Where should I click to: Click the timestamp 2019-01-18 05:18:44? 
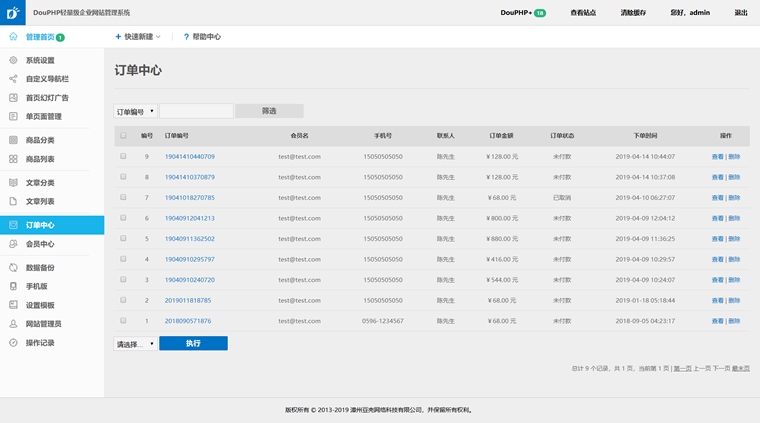coord(645,300)
